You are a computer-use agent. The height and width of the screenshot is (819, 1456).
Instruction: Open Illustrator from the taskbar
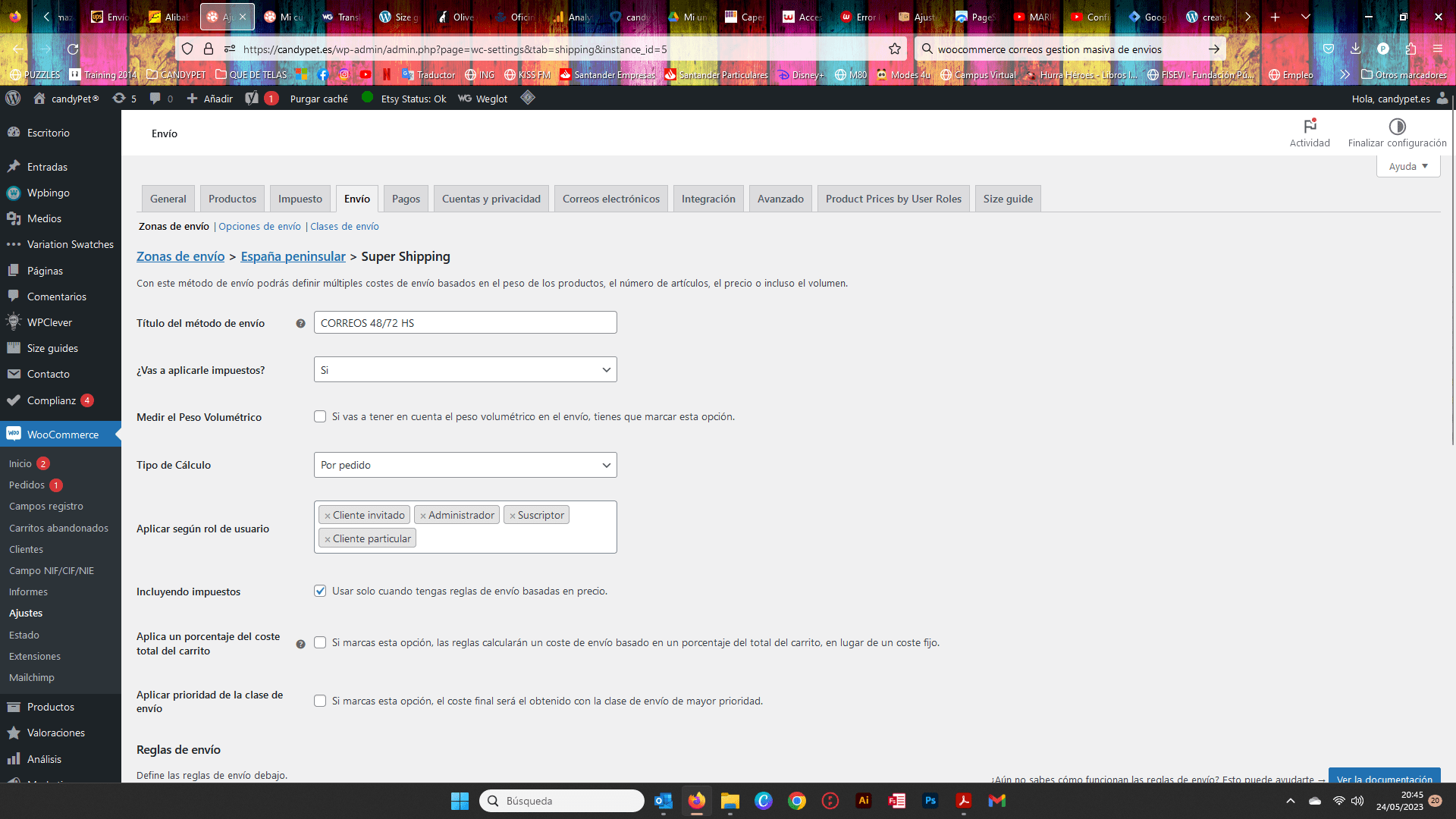(x=864, y=800)
